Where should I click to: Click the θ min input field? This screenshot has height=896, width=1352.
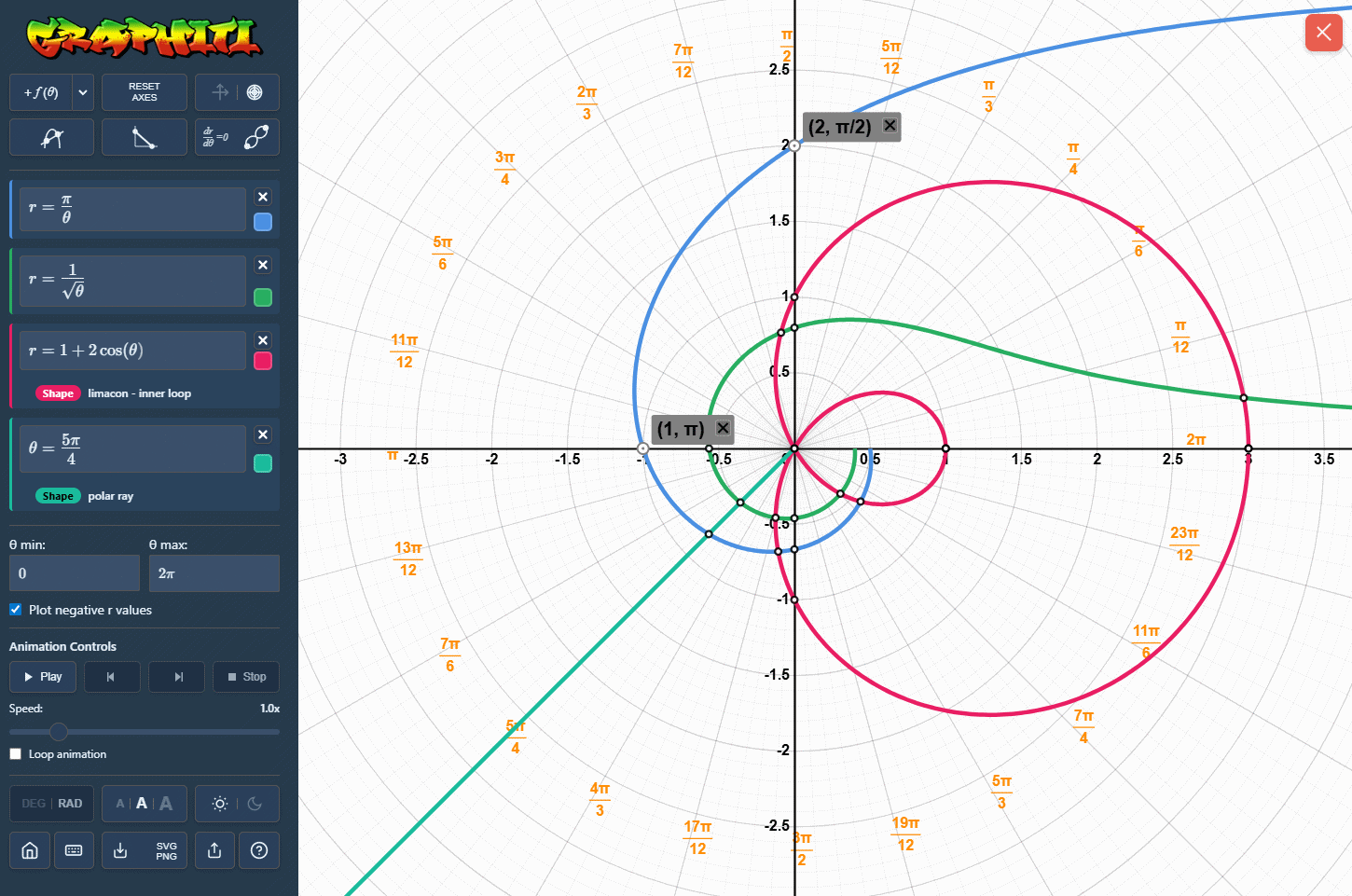pyautogui.click(x=75, y=573)
